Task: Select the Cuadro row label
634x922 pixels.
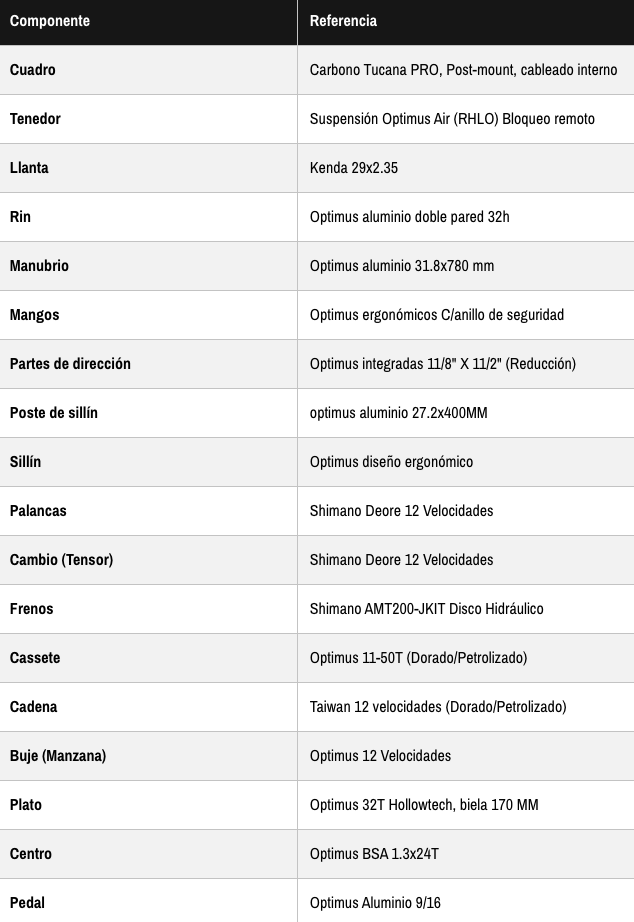Action: coord(33,70)
